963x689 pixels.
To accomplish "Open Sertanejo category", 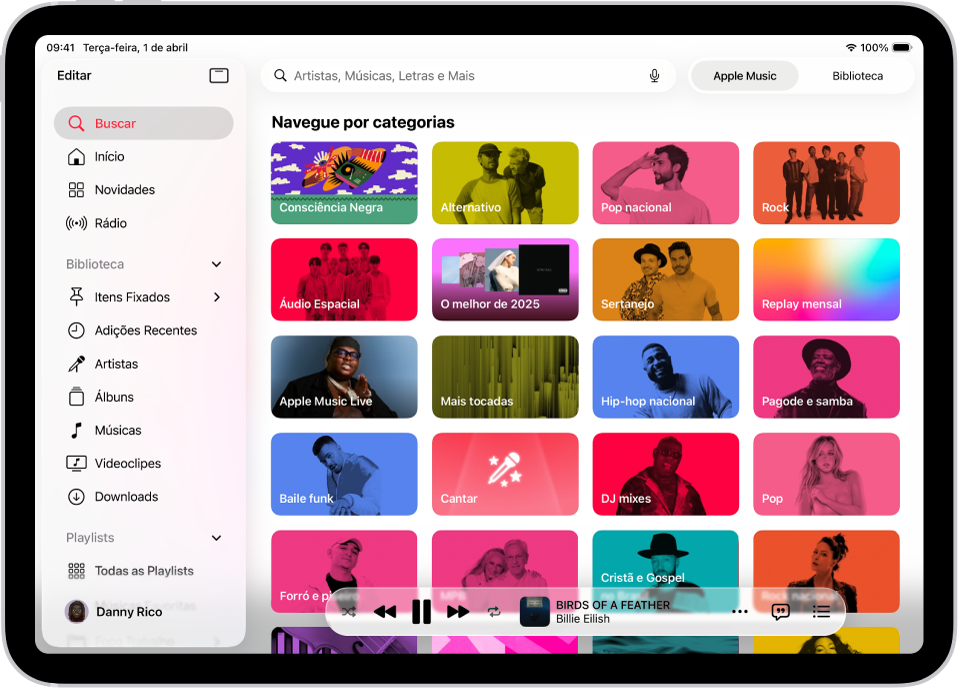I will (666, 279).
